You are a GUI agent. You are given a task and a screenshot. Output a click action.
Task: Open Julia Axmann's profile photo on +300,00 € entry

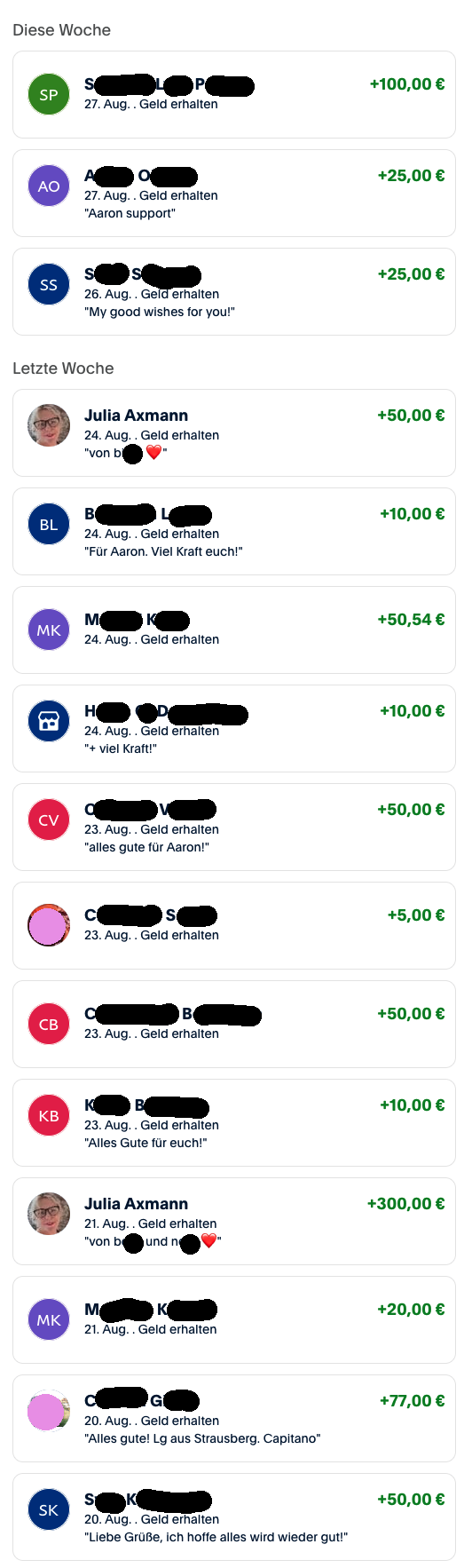coord(49,1214)
